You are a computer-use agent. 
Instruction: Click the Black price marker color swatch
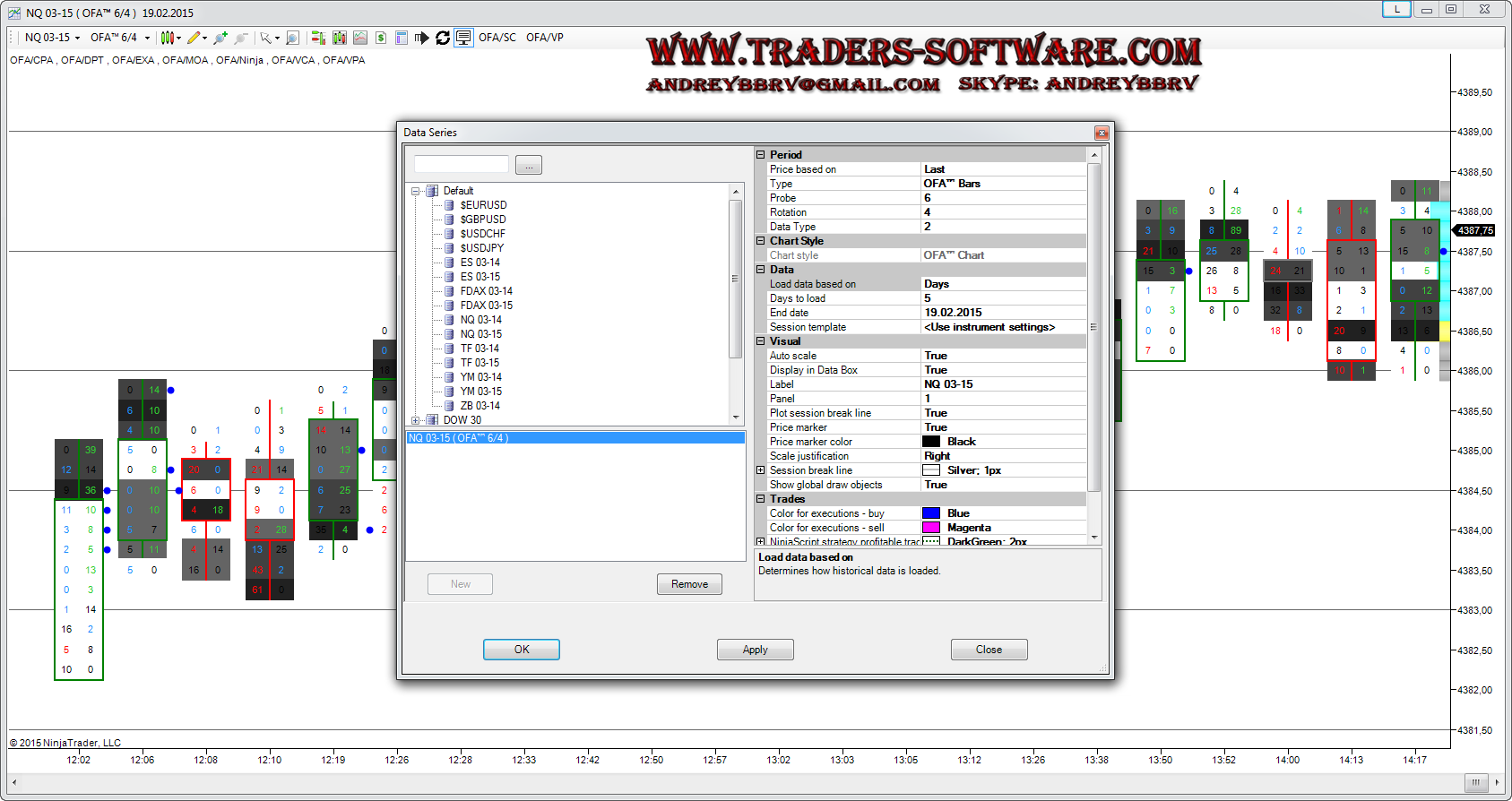(x=931, y=442)
